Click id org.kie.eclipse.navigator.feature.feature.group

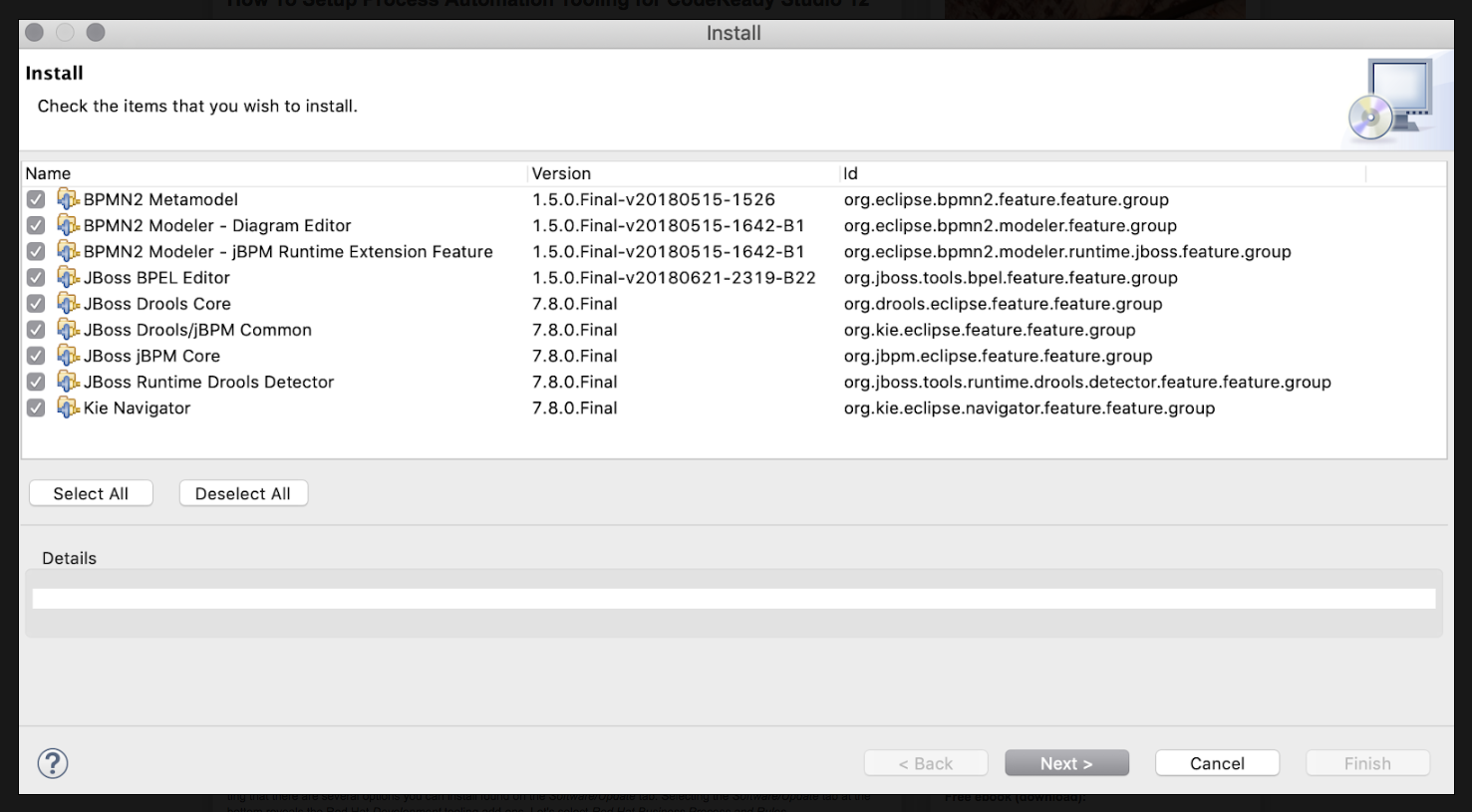coord(1030,407)
